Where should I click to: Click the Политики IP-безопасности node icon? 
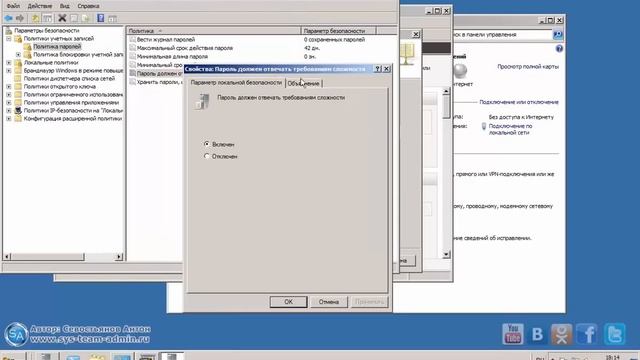18,110
